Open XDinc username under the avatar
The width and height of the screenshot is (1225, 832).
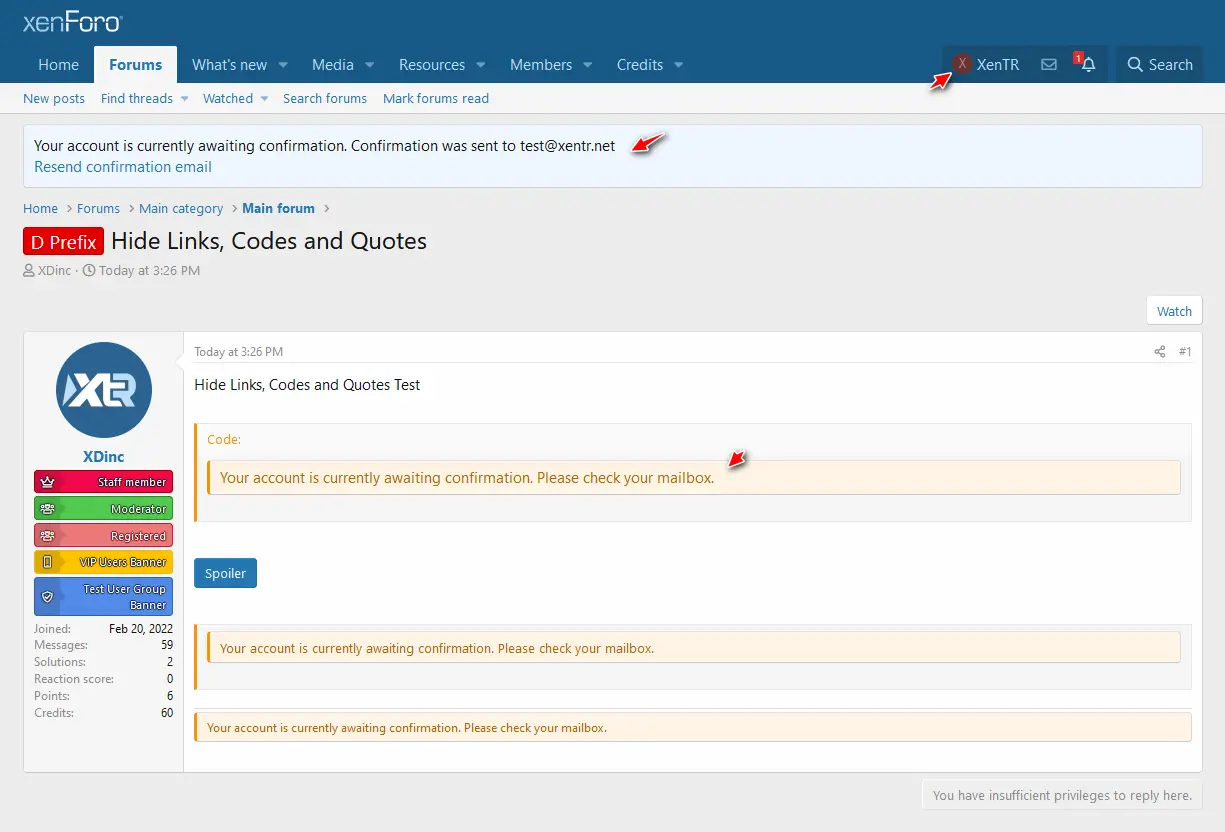coord(104,457)
